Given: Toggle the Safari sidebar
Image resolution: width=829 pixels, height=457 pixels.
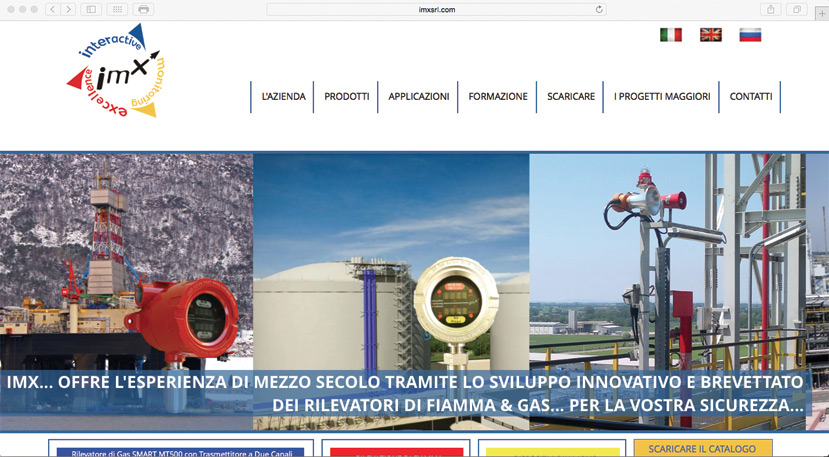Looking at the screenshot, I should coord(91,9).
